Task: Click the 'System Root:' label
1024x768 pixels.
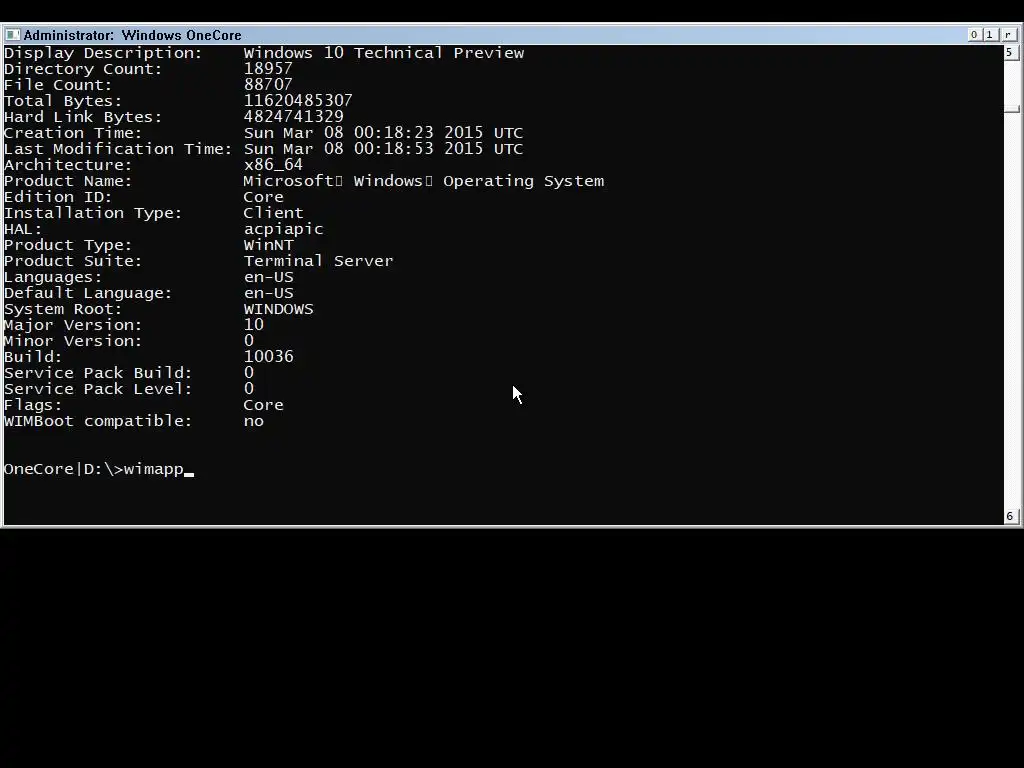Action: [63, 309]
